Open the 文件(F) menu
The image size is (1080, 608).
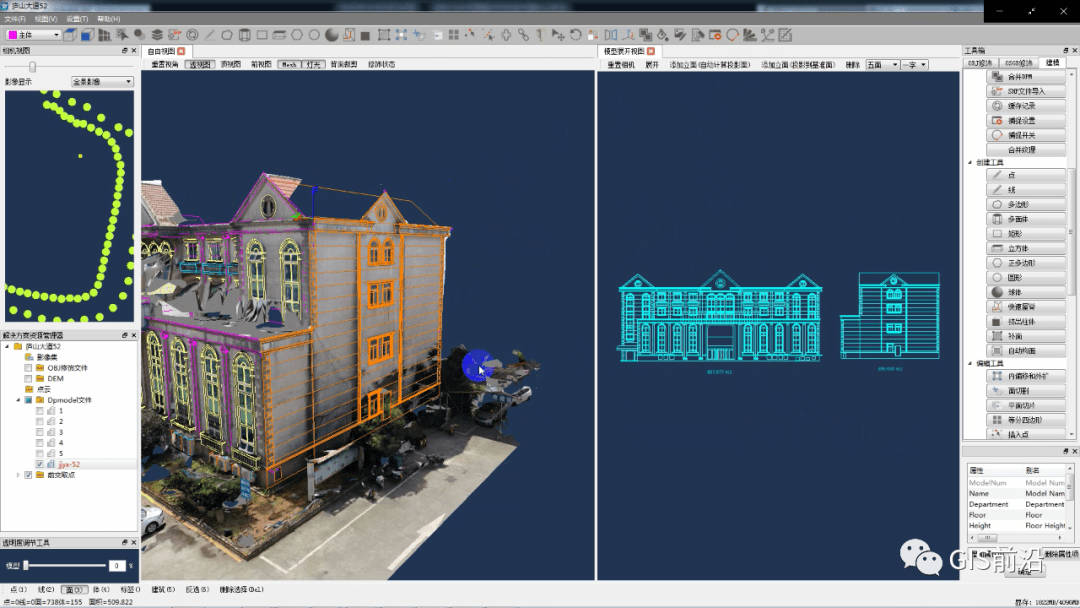click(14, 19)
